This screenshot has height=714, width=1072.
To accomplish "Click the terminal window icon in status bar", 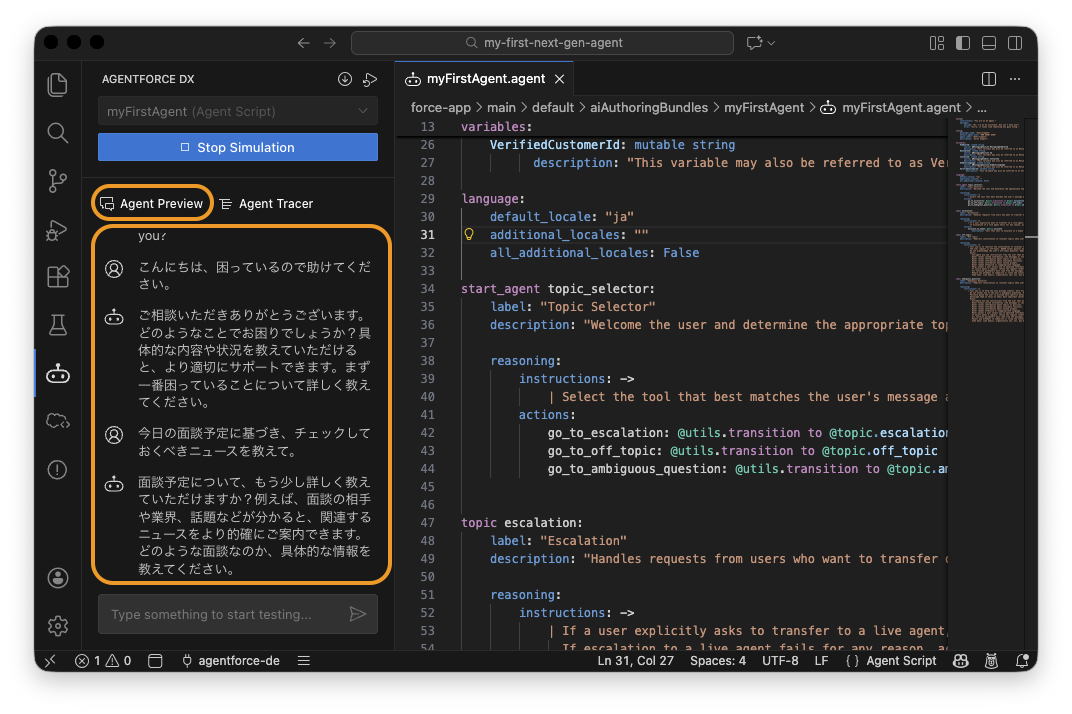I will pyautogui.click(x=155, y=661).
